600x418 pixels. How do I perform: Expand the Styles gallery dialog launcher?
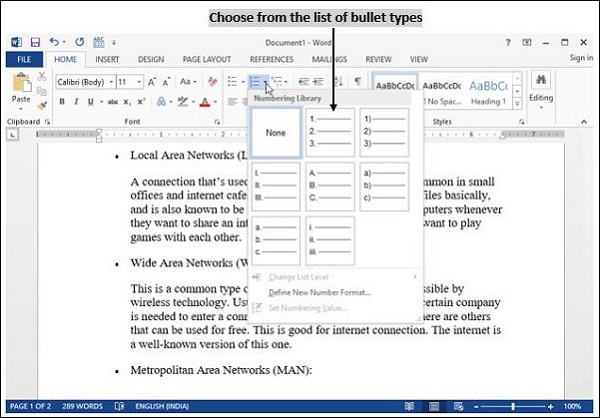coord(521,121)
